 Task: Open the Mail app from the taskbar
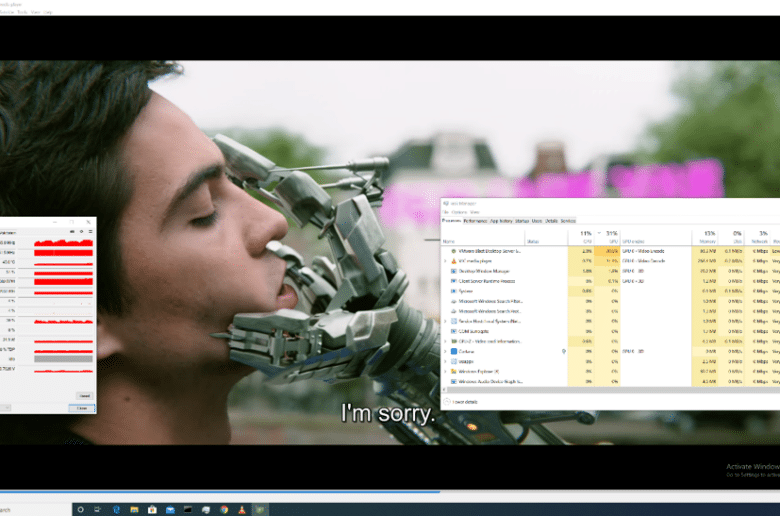click(x=170, y=510)
